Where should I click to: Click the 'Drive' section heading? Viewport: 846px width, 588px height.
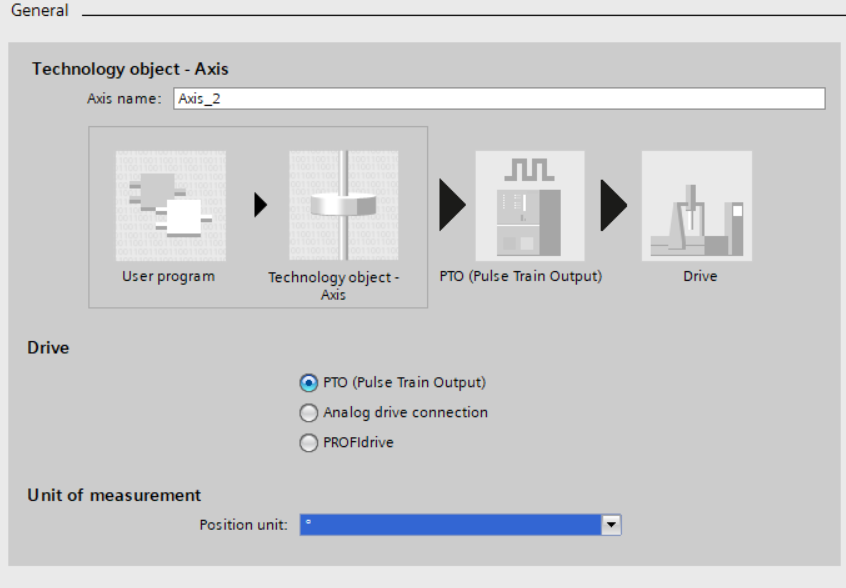point(48,348)
